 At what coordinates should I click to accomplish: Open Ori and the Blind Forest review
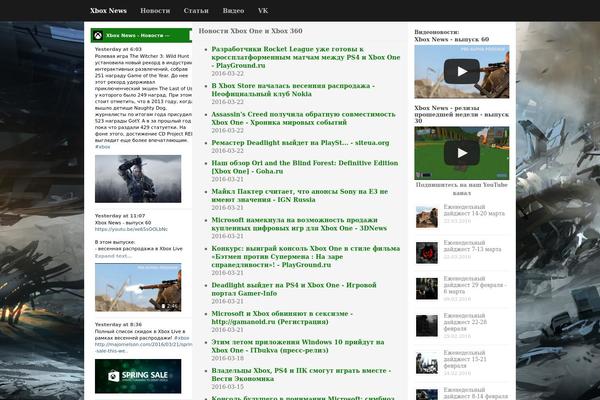click(305, 167)
